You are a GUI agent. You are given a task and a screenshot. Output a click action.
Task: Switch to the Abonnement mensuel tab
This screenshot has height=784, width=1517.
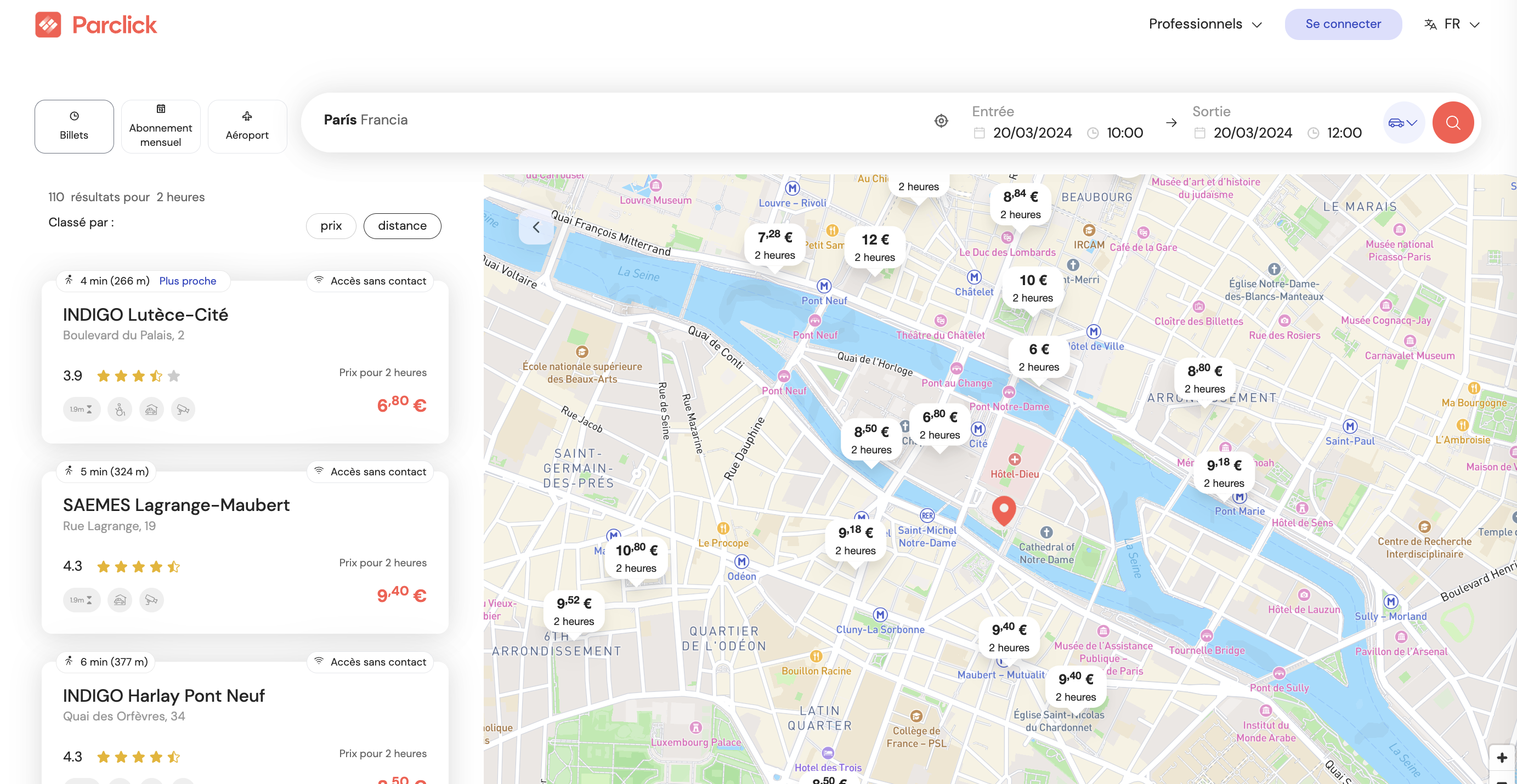[x=161, y=126]
